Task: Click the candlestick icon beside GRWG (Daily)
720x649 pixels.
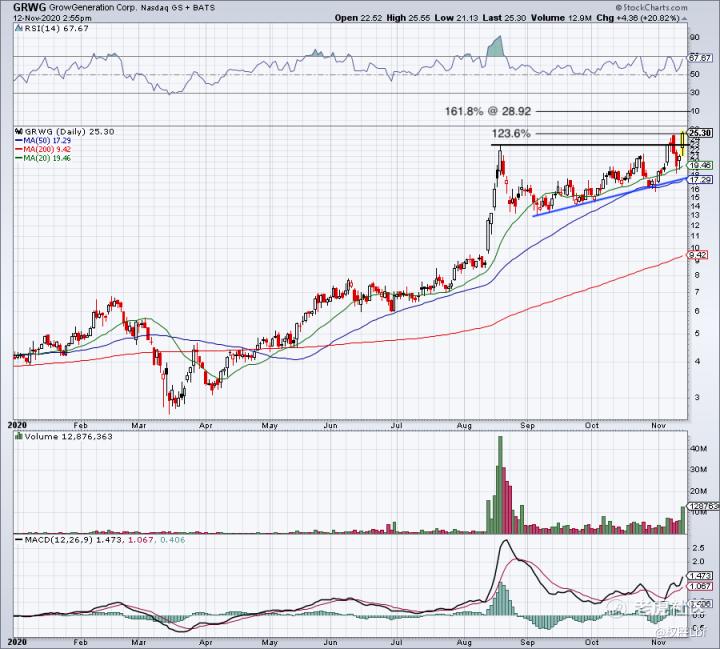Action: tap(19, 131)
